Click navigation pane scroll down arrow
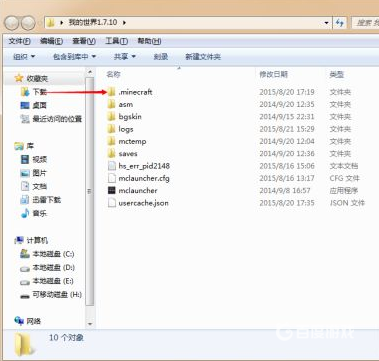Image resolution: width=379 pixels, height=361 pixels. (x=90, y=324)
